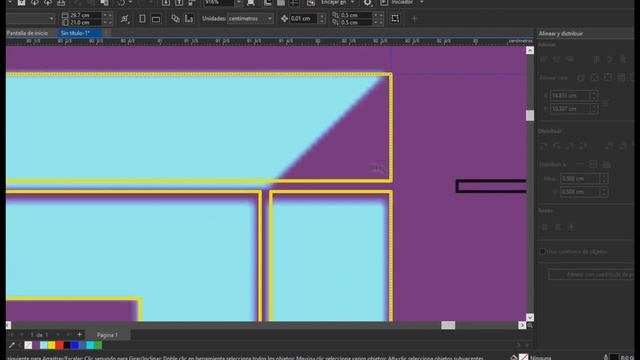Select align to page edge icon
The image size is (640, 360).
pos(594,78)
